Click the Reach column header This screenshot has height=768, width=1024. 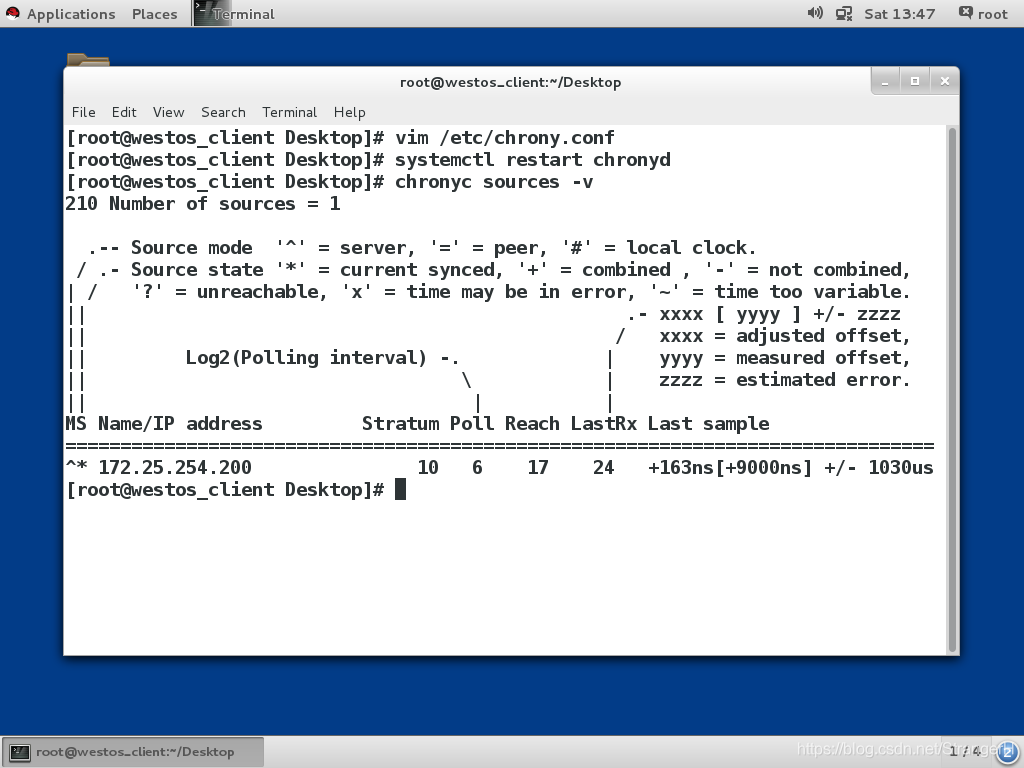click(x=532, y=424)
